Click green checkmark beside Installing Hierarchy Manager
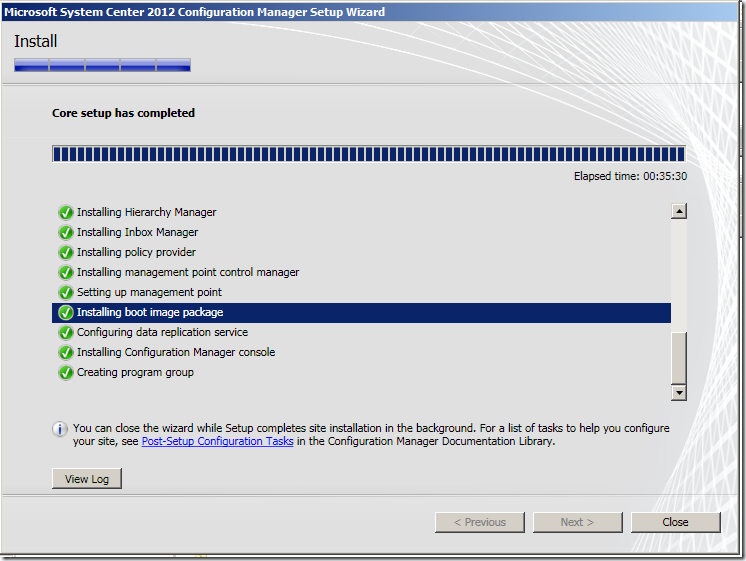This screenshot has width=746, height=561. tap(66, 212)
